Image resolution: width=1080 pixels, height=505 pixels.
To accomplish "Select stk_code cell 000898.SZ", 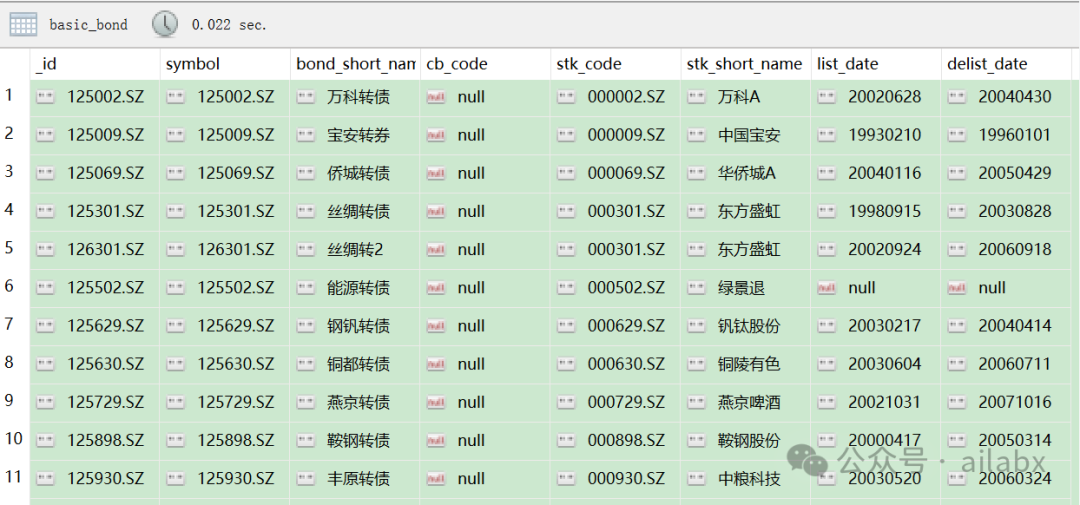I will point(615,440).
